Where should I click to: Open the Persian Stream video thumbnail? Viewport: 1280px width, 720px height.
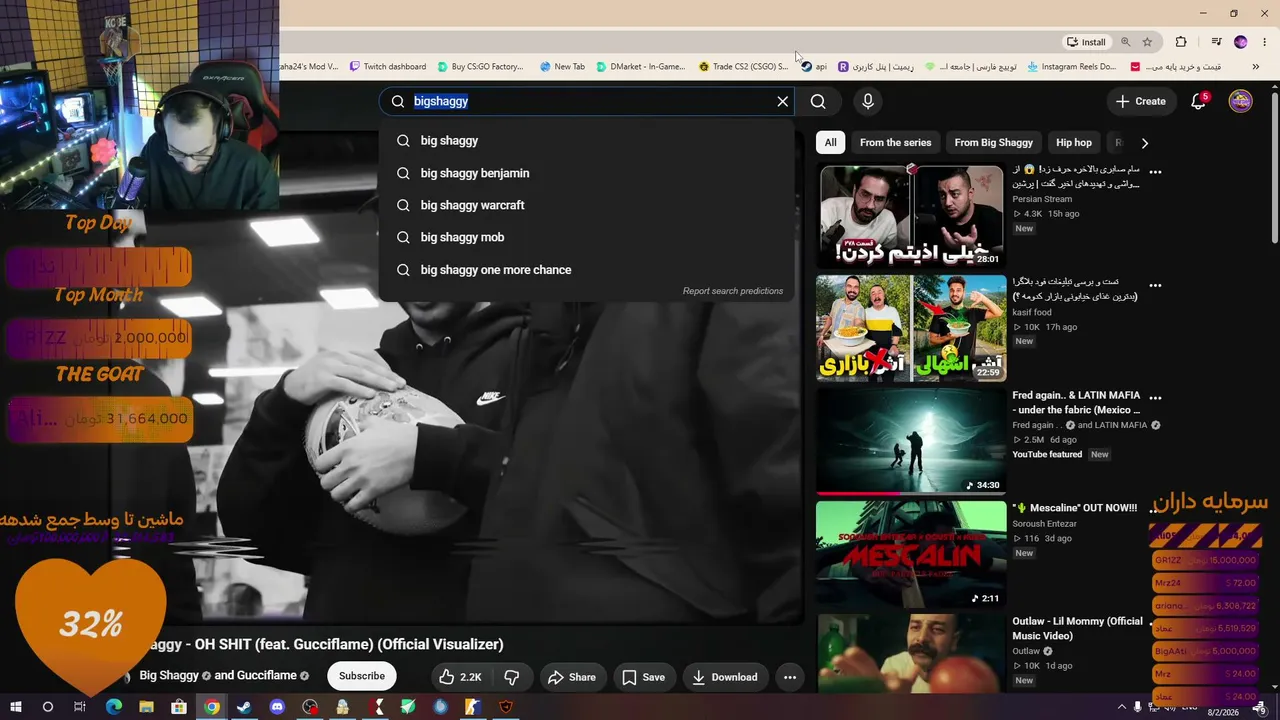(x=911, y=216)
